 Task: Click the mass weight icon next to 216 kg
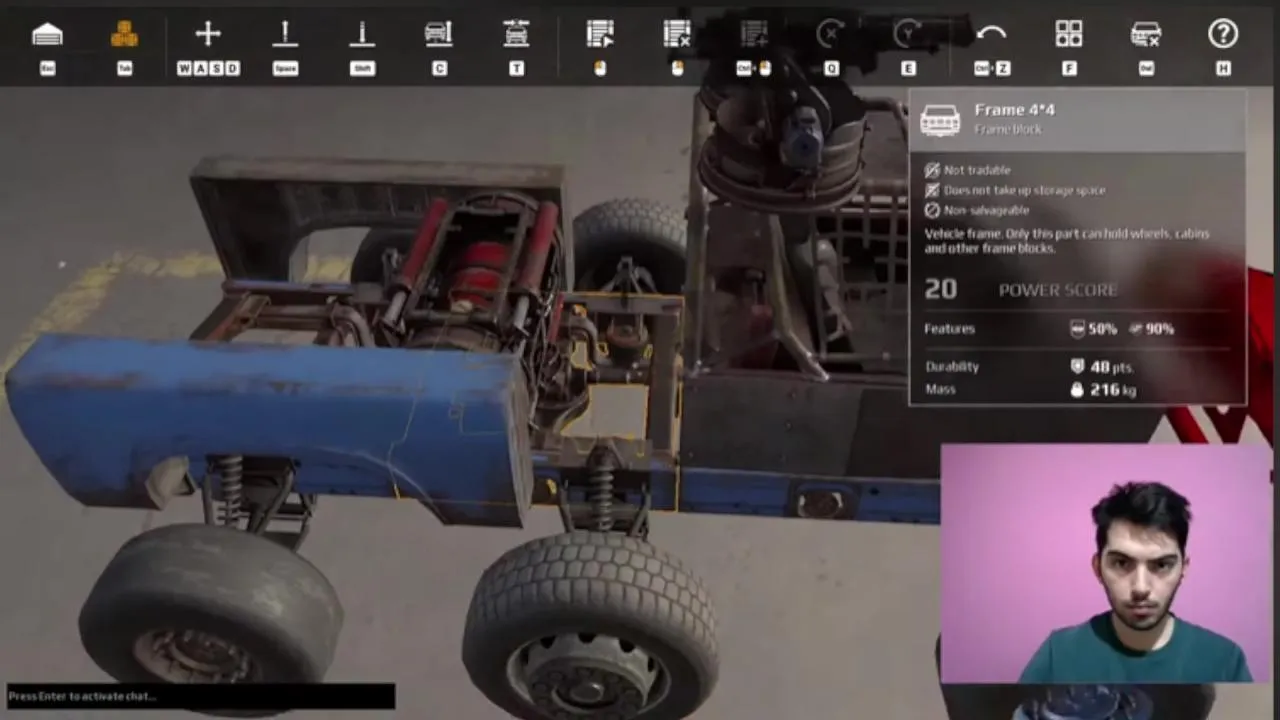coord(1077,390)
